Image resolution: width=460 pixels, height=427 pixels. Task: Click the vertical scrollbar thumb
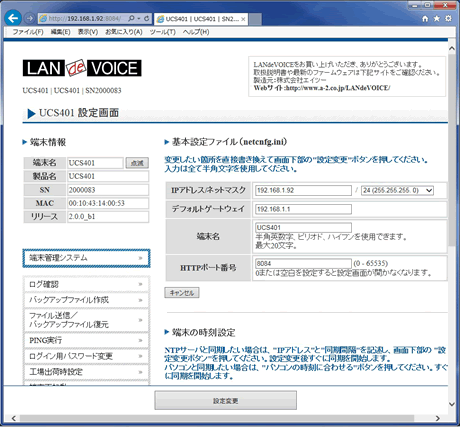point(452,150)
